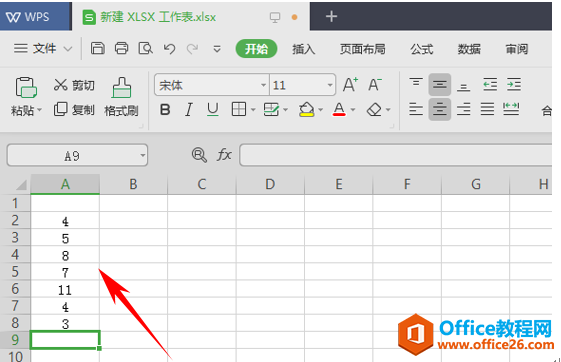
Task: Select column D header
Action: pos(270,184)
